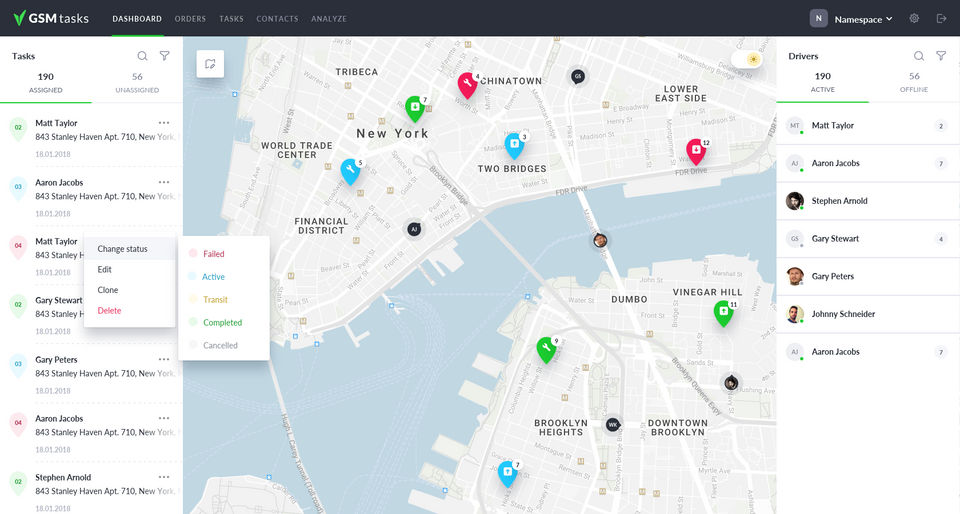Click Gary Peters' driver avatar

pos(795,276)
